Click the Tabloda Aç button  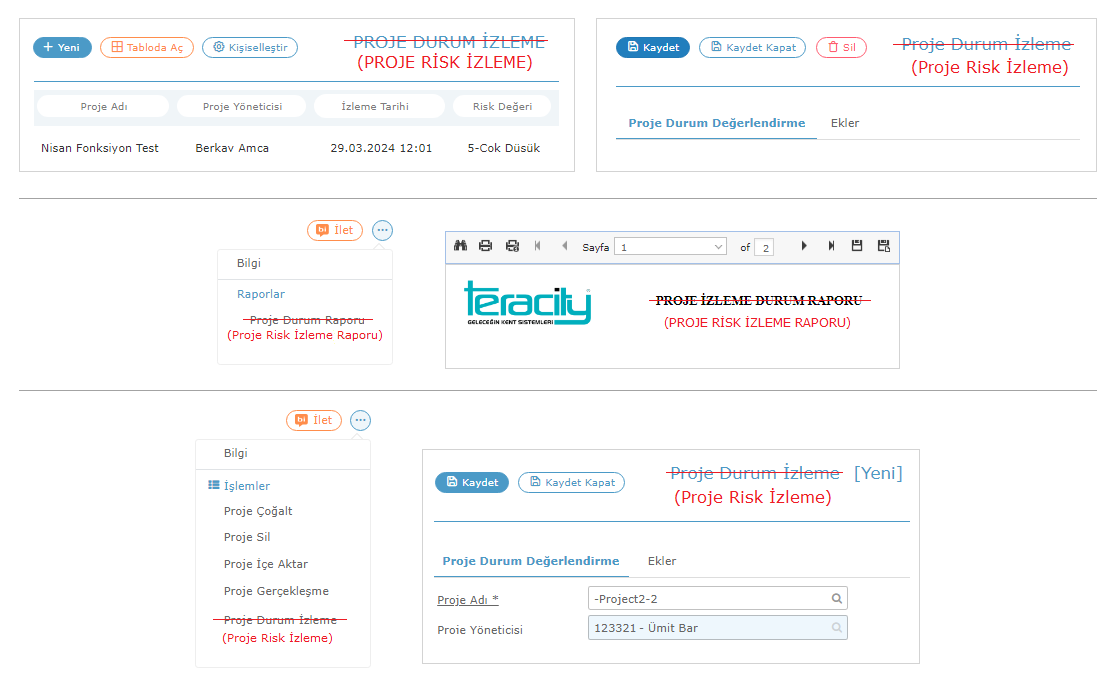tap(146, 47)
